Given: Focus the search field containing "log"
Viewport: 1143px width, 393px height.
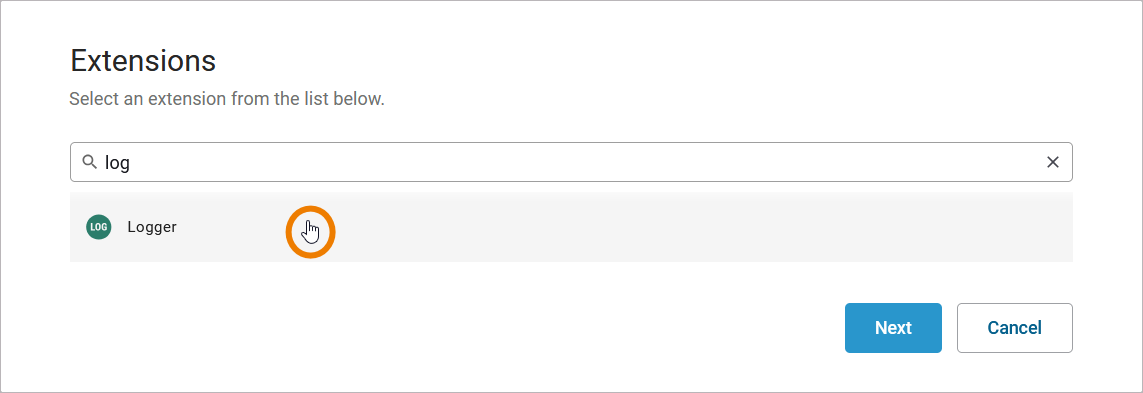Looking at the screenshot, I should [571, 162].
